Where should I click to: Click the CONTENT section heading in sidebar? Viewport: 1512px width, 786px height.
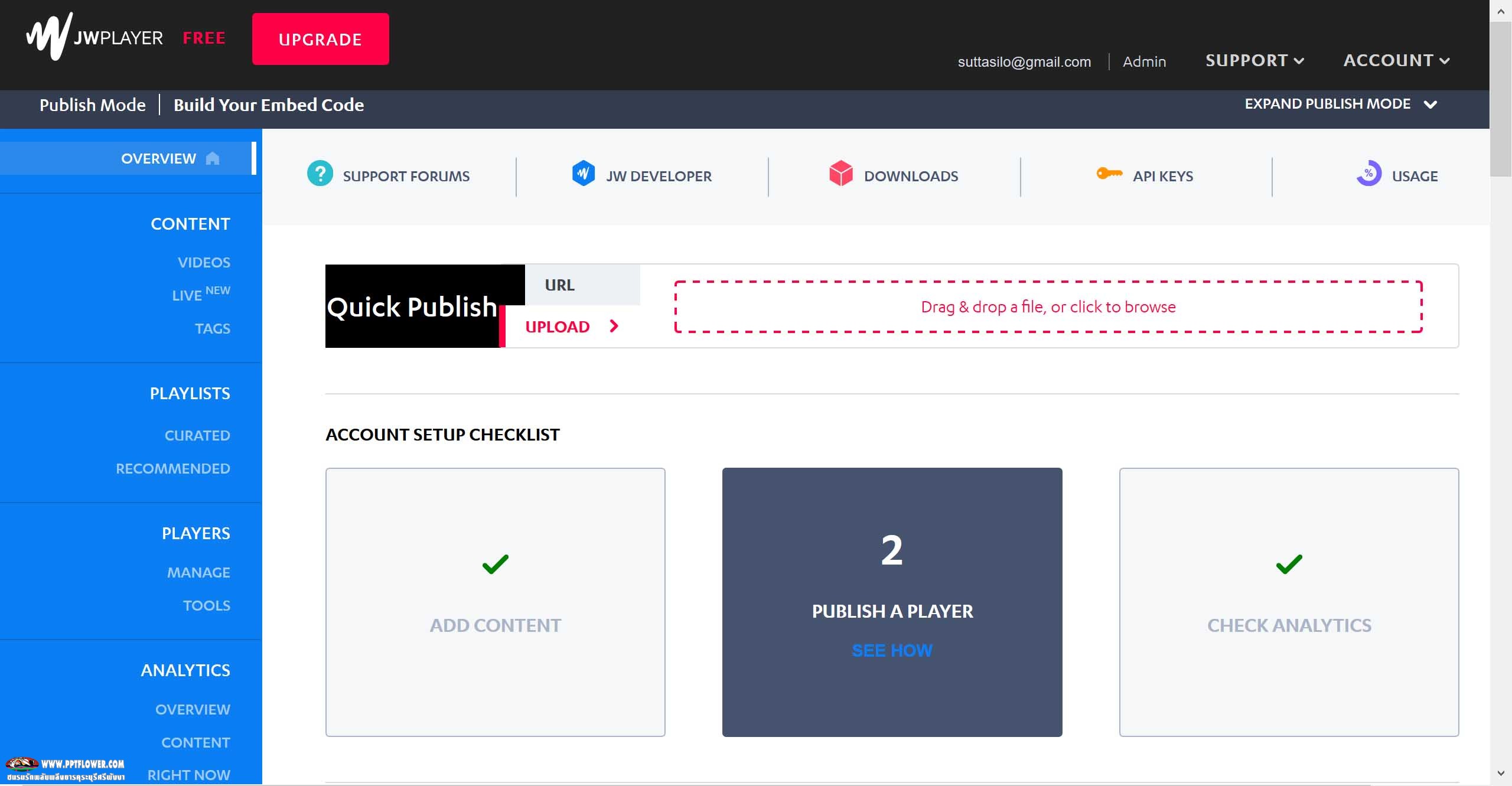click(x=190, y=224)
